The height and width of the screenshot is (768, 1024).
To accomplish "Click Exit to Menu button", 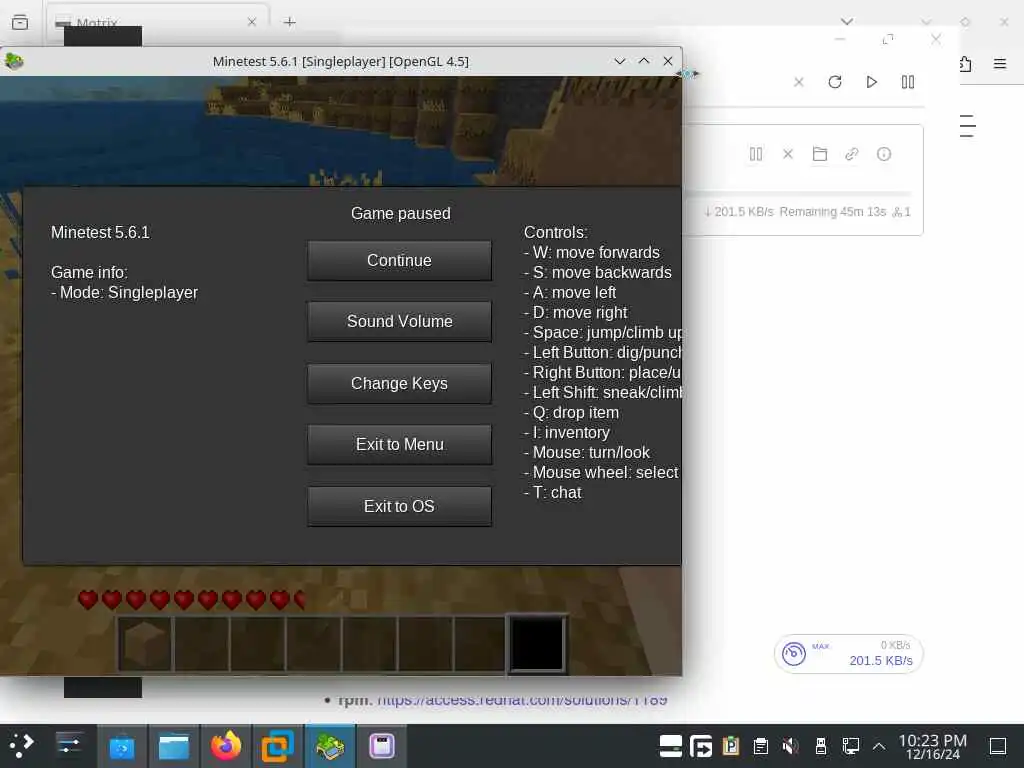I will click(399, 445).
